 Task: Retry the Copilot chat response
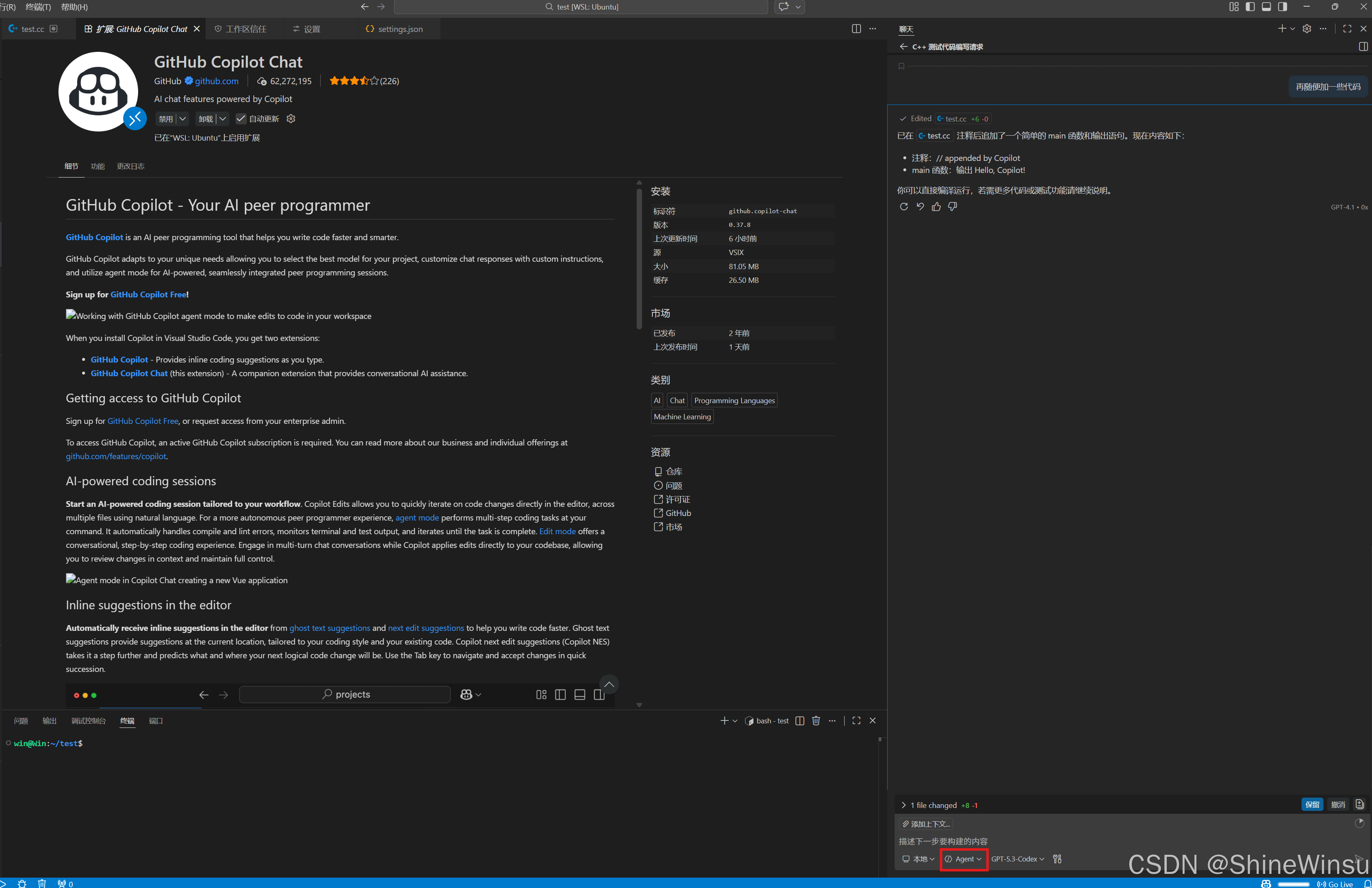coord(903,207)
